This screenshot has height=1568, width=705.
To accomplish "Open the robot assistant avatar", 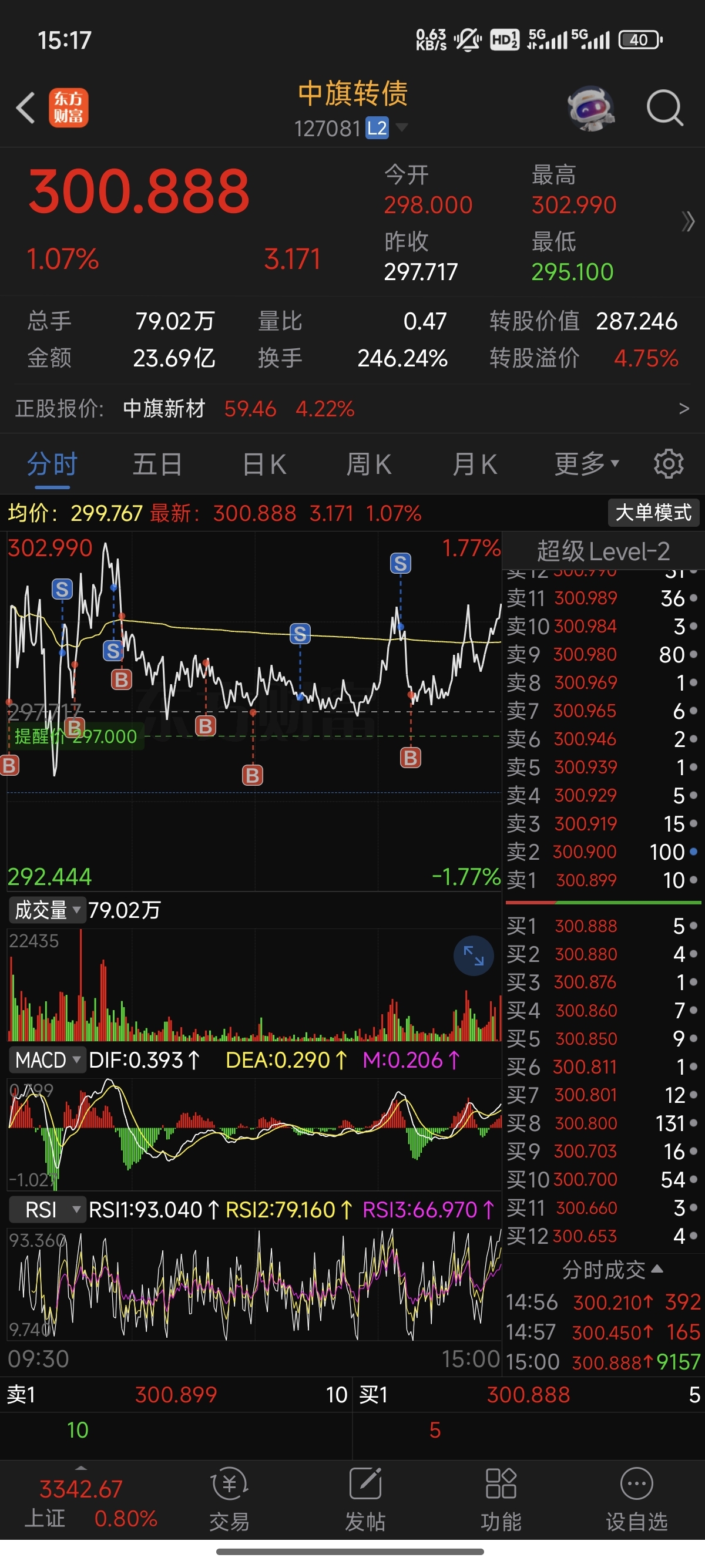I will pyautogui.click(x=590, y=107).
